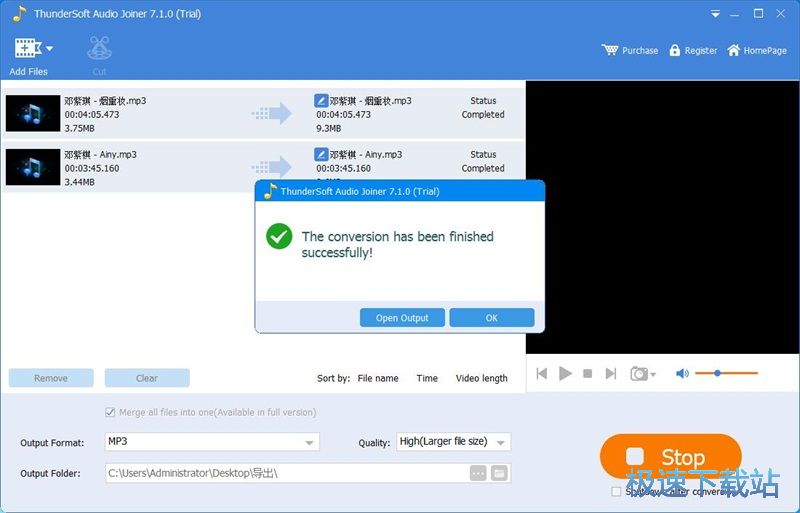
Task: Sort list by File name
Action: tap(378, 378)
